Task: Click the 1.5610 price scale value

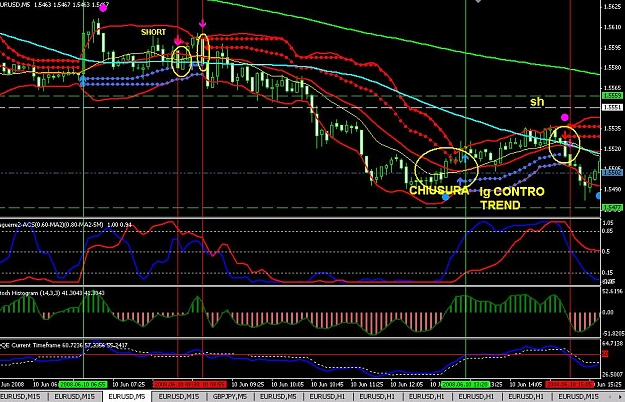Action: point(613,27)
